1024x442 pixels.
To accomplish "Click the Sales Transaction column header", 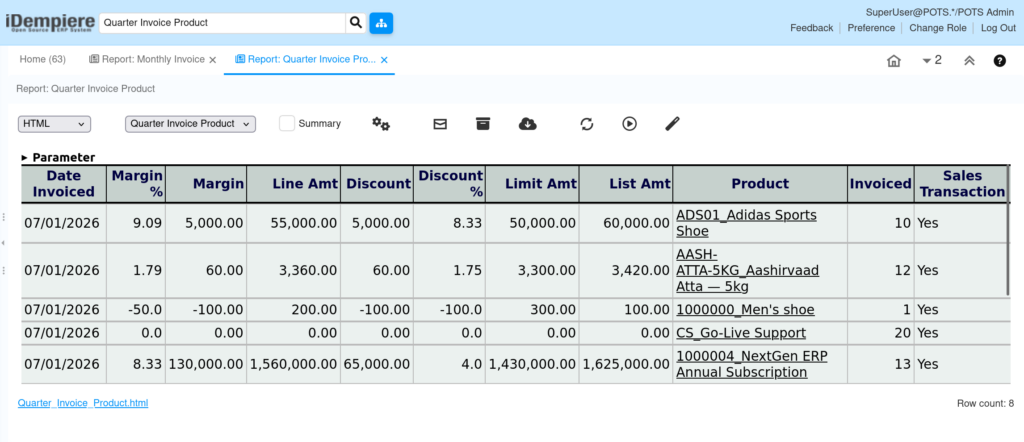I will coord(961,184).
